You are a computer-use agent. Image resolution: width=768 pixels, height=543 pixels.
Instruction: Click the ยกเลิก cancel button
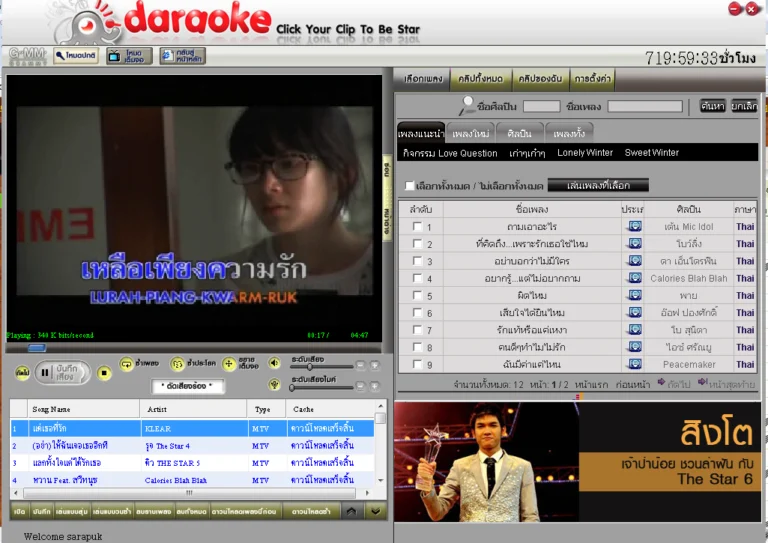click(744, 106)
